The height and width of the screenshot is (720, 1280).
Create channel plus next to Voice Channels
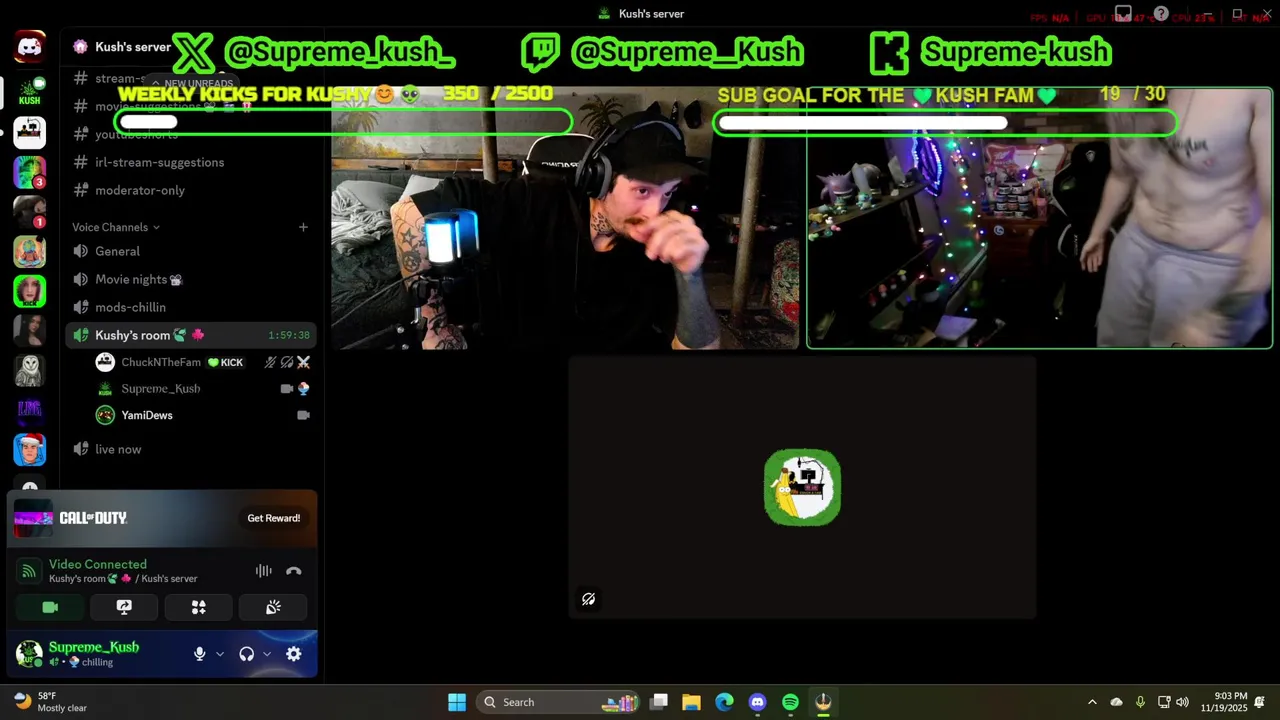303,227
